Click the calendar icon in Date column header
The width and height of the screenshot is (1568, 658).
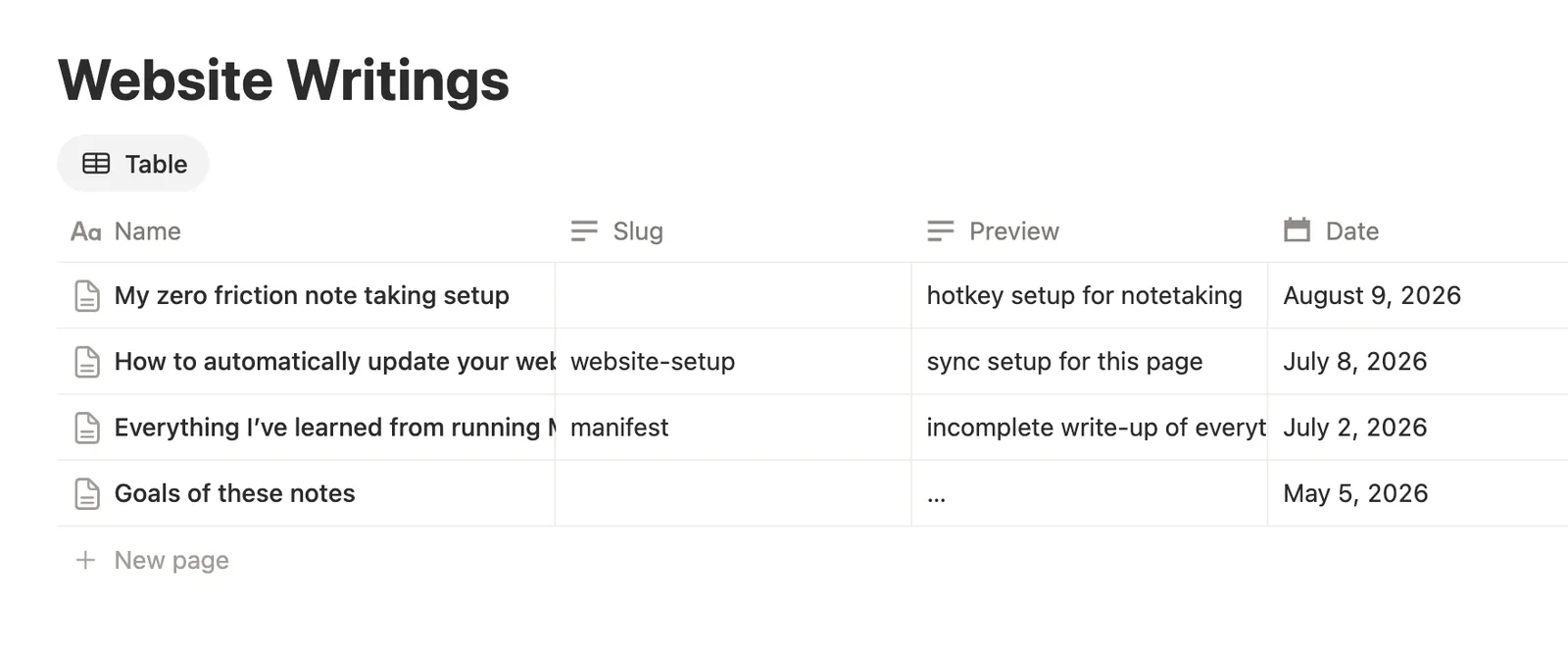1297,230
